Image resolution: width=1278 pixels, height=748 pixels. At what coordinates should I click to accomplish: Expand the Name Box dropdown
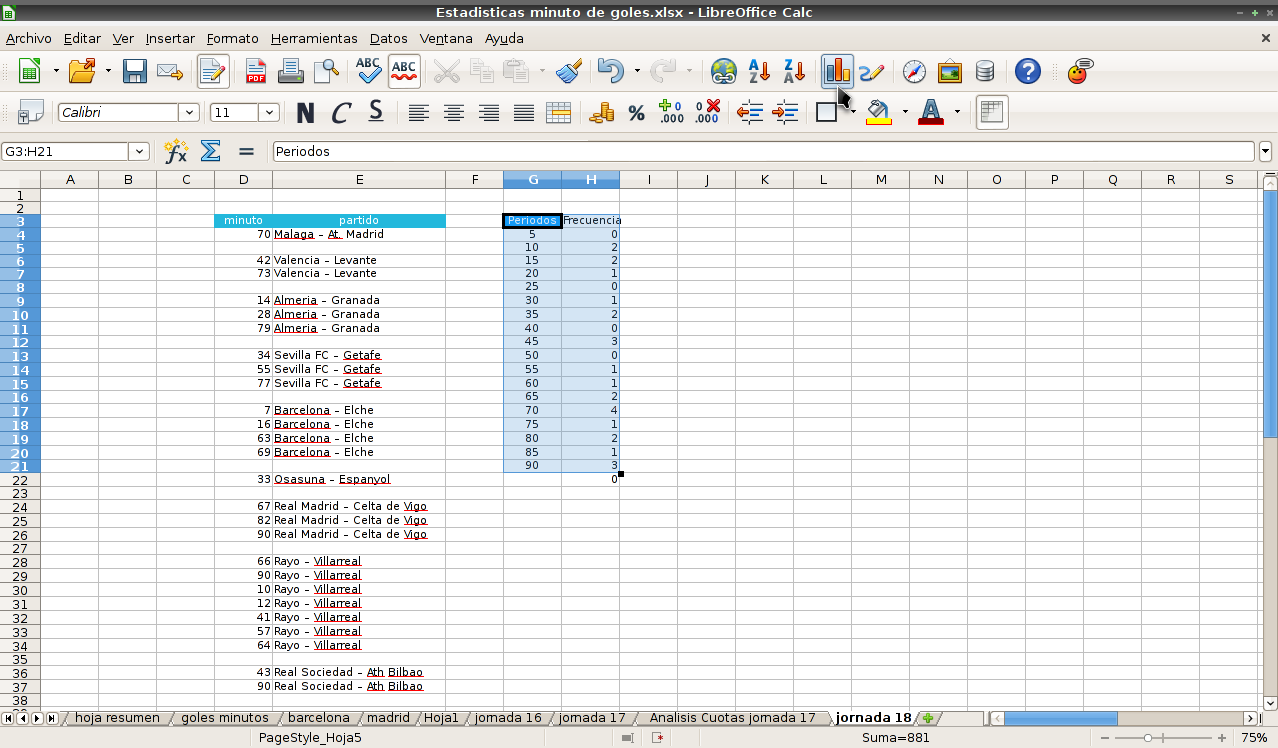(139, 151)
